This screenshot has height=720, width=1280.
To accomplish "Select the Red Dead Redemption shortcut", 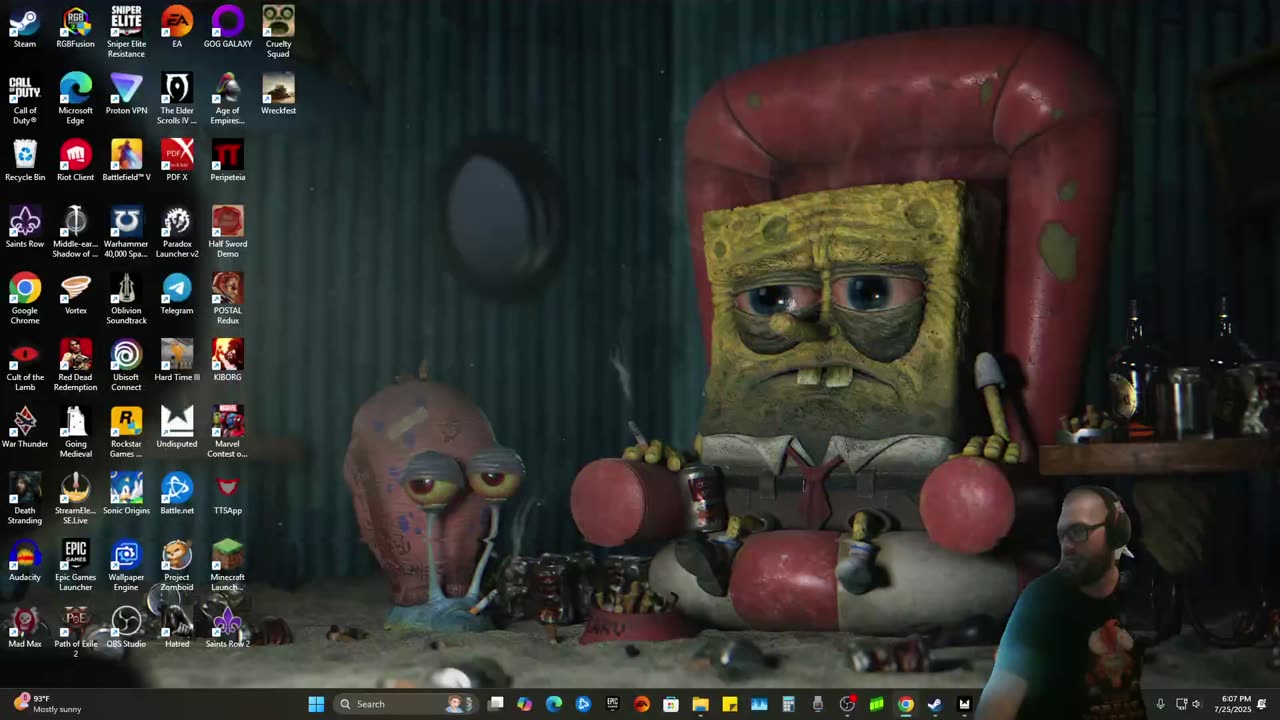I will point(76,366).
